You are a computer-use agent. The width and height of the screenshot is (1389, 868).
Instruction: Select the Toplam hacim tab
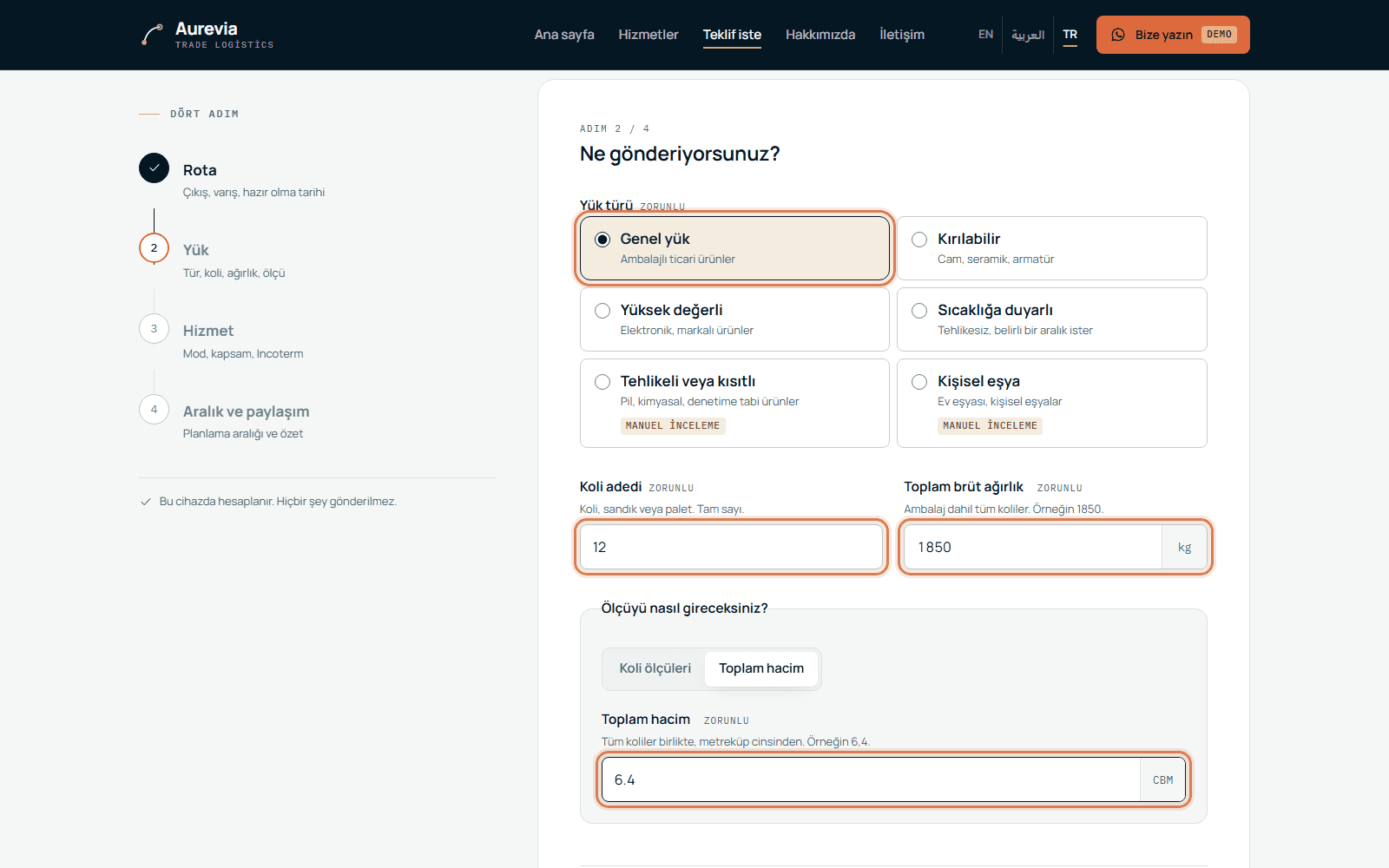[761, 668]
